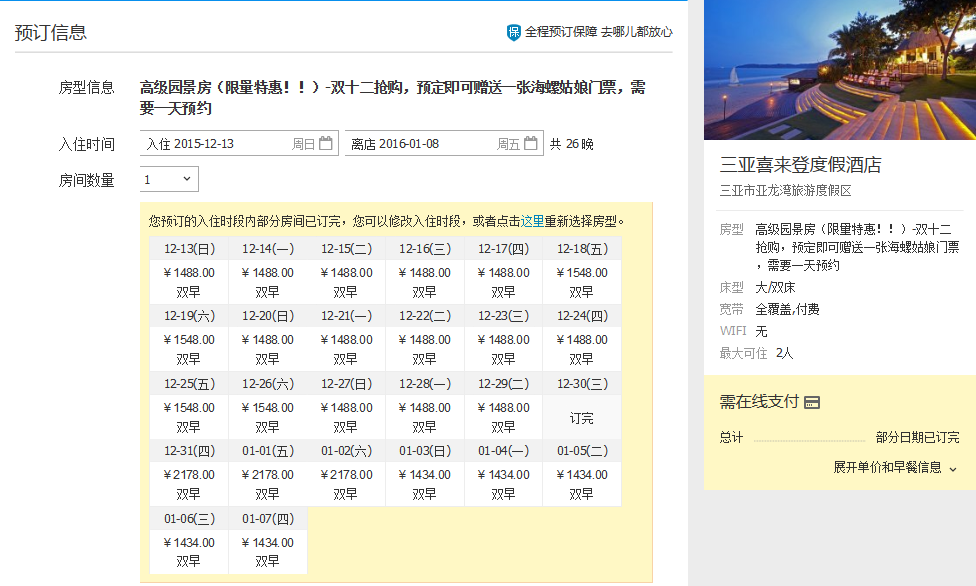Click the 这里 link to reselect room type
This screenshot has height=586, width=976.
click(532, 221)
